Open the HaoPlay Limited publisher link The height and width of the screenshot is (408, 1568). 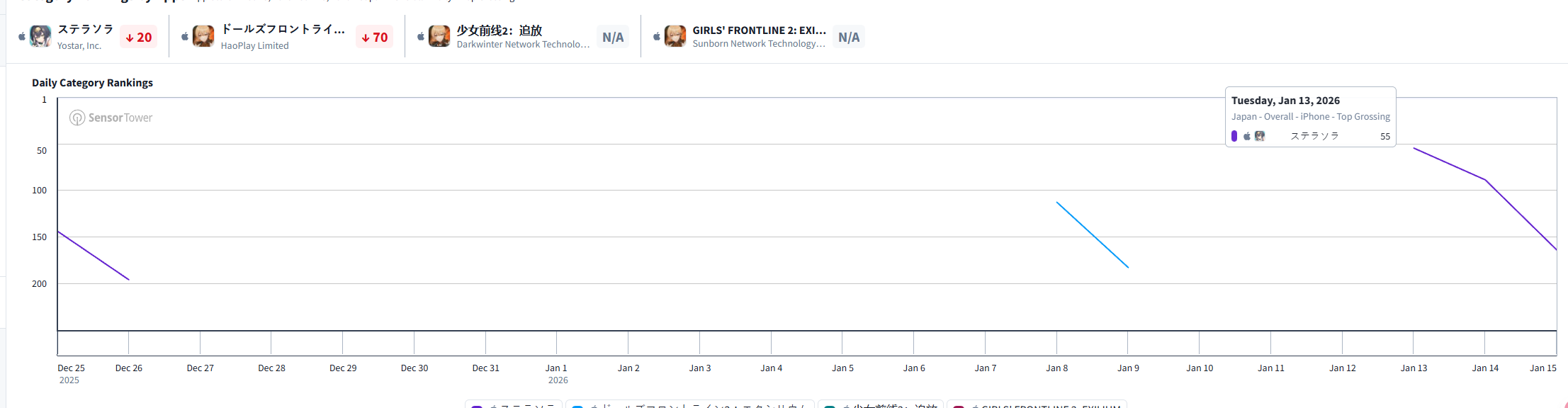(255, 46)
